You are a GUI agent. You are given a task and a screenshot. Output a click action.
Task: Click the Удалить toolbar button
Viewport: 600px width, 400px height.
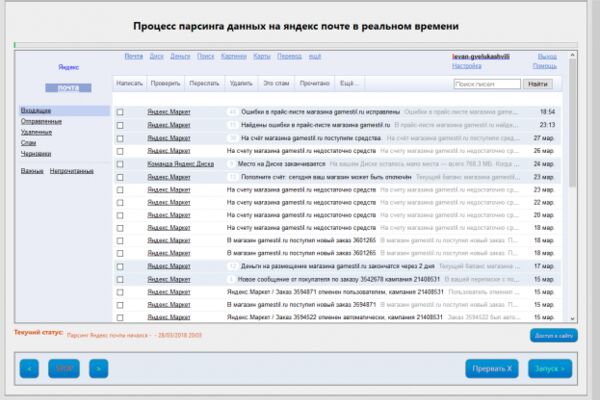(241, 83)
